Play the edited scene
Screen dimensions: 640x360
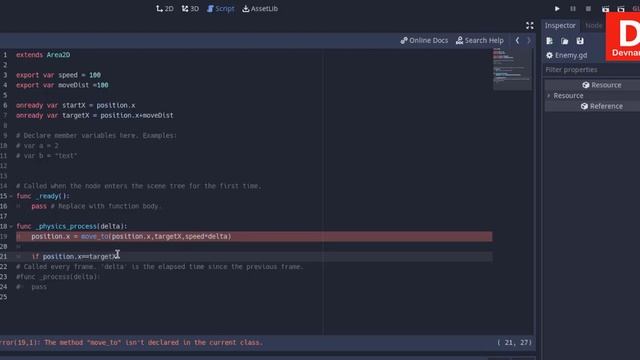tap(605, 9)
